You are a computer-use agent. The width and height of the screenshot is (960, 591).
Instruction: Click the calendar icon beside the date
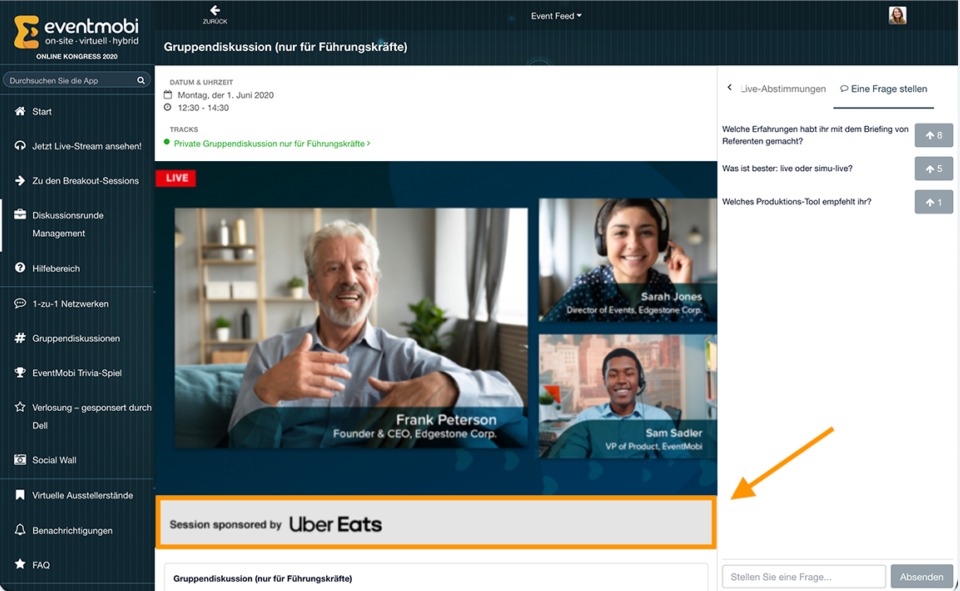(168, 95)
